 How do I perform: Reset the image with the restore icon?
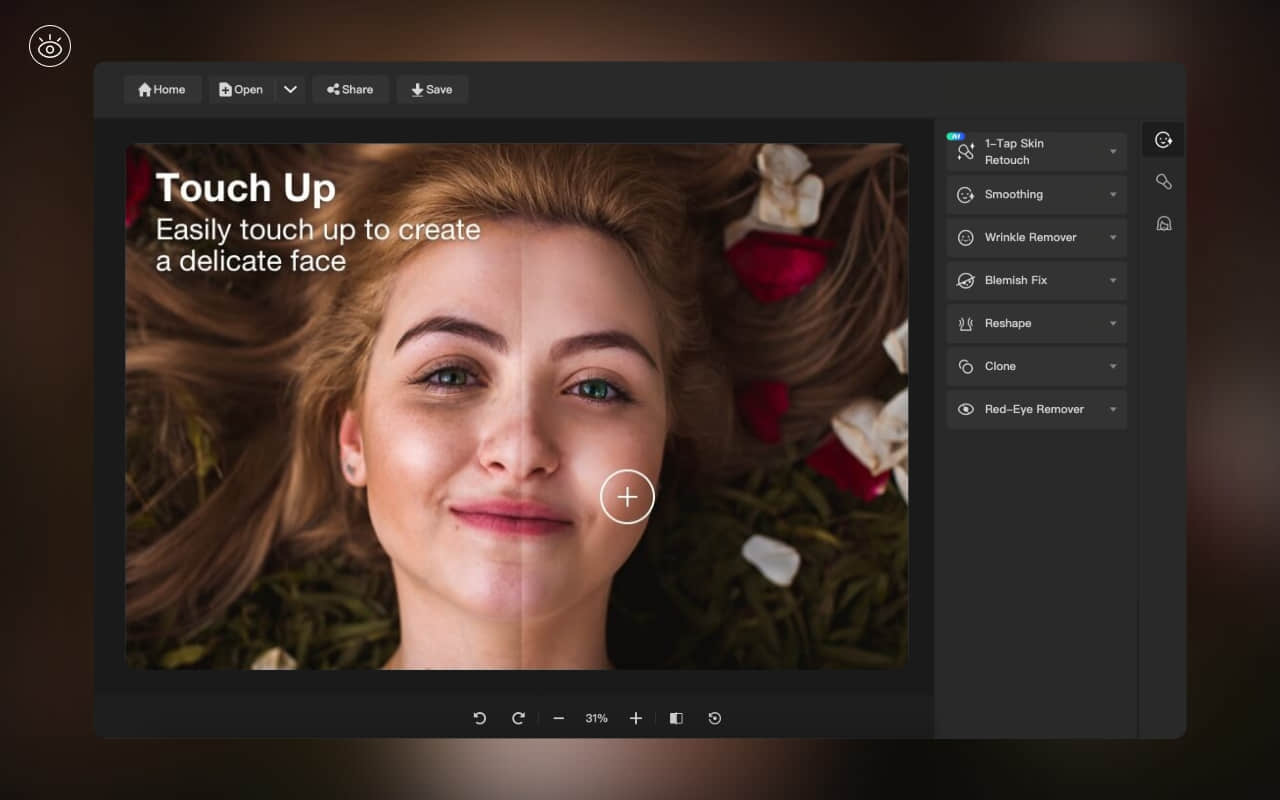pyautogui.click(x=714, y=718)
